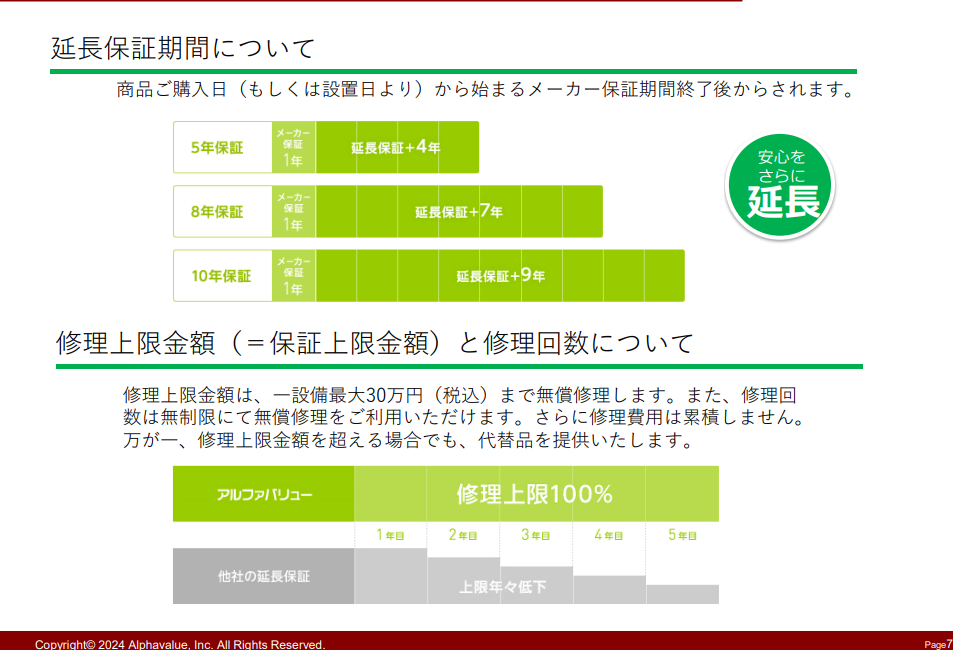Click the アルファバリュー green label
This screenshot has width=953, height=650.
point(263,494)
